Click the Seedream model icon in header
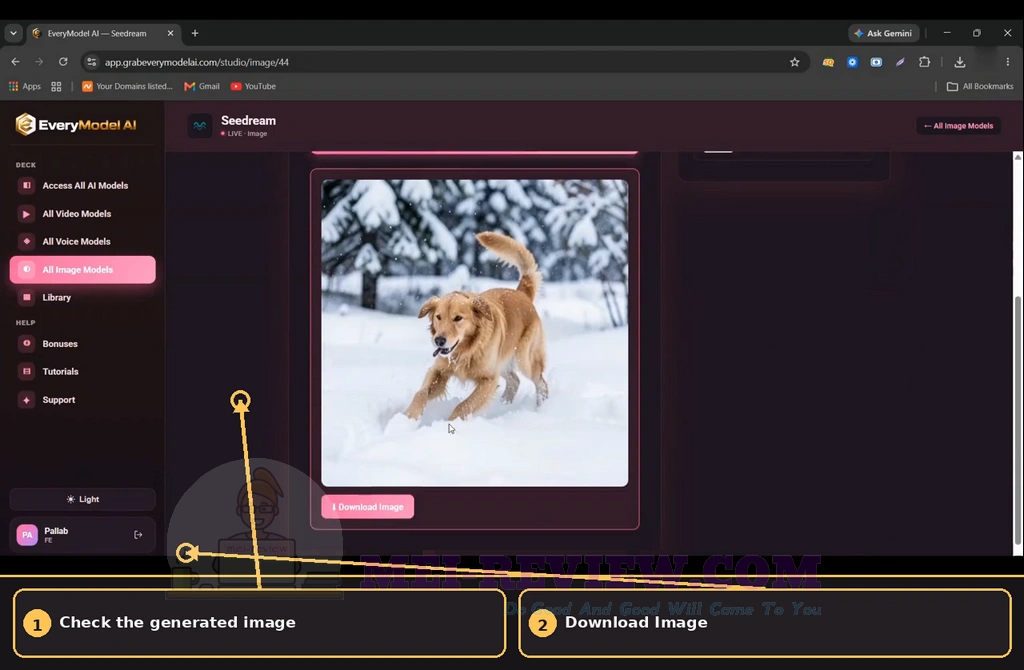This screenshot has width=1024, height=670. point(200,125)
